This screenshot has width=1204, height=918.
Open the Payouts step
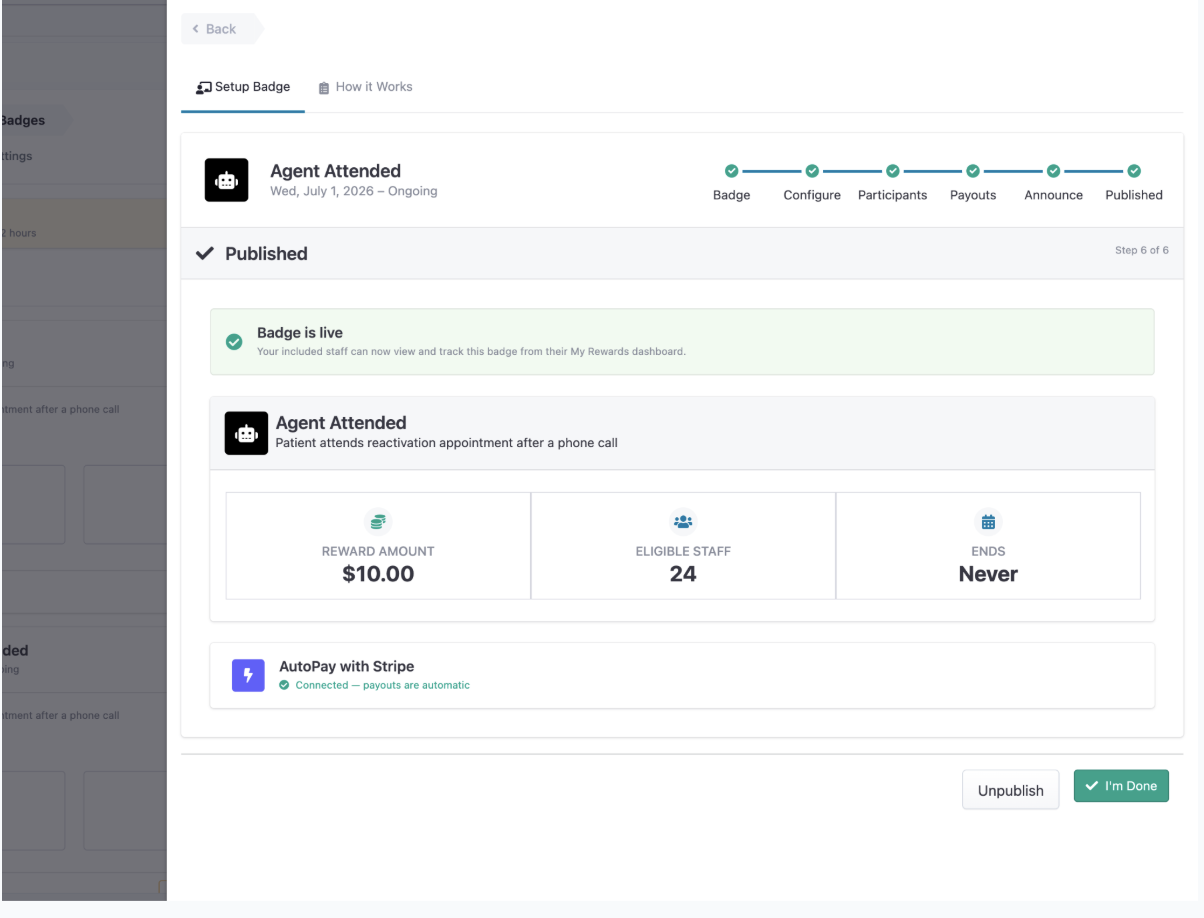click(x=973, y=171)
